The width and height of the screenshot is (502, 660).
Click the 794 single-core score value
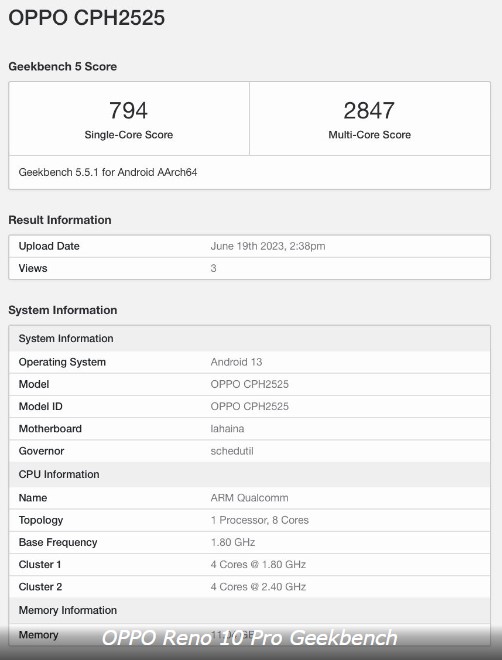coord(128,111)
